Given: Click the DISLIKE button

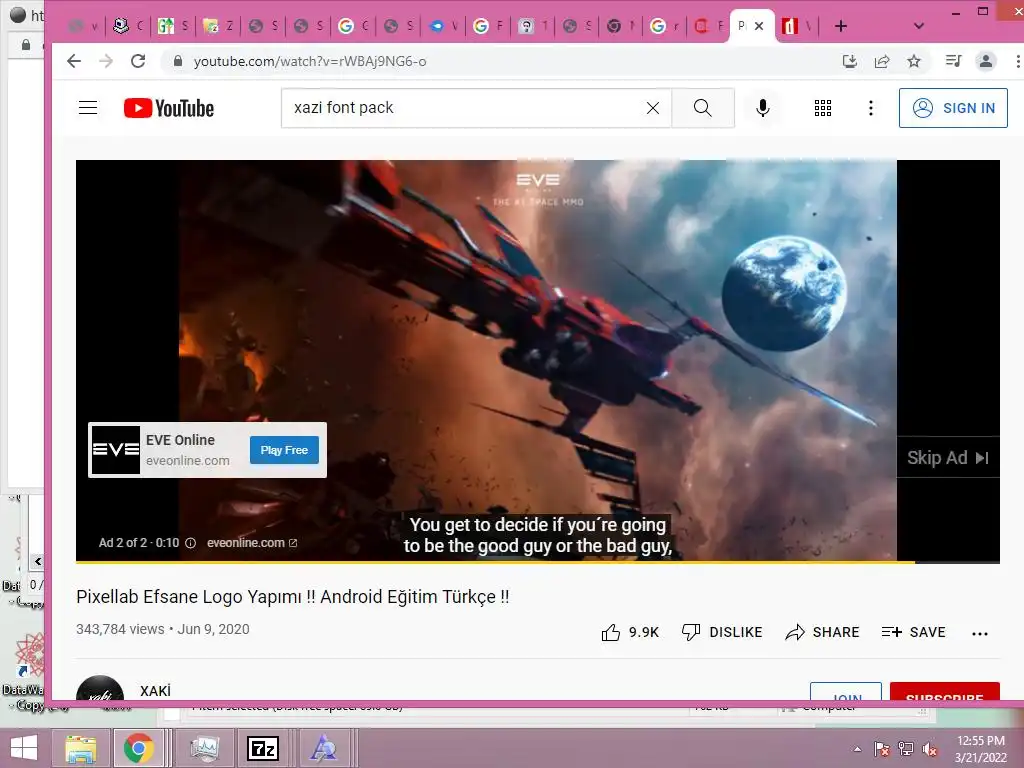Looking at the screenshot, I should [x=722, y=632].
